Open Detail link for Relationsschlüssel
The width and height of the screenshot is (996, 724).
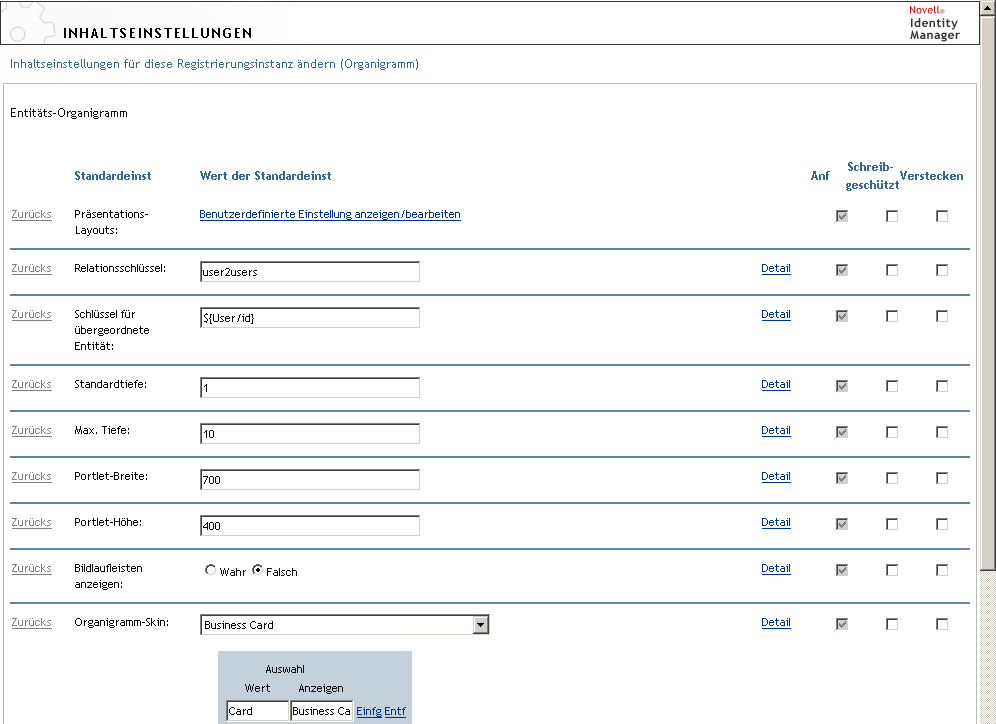[776, 268]
